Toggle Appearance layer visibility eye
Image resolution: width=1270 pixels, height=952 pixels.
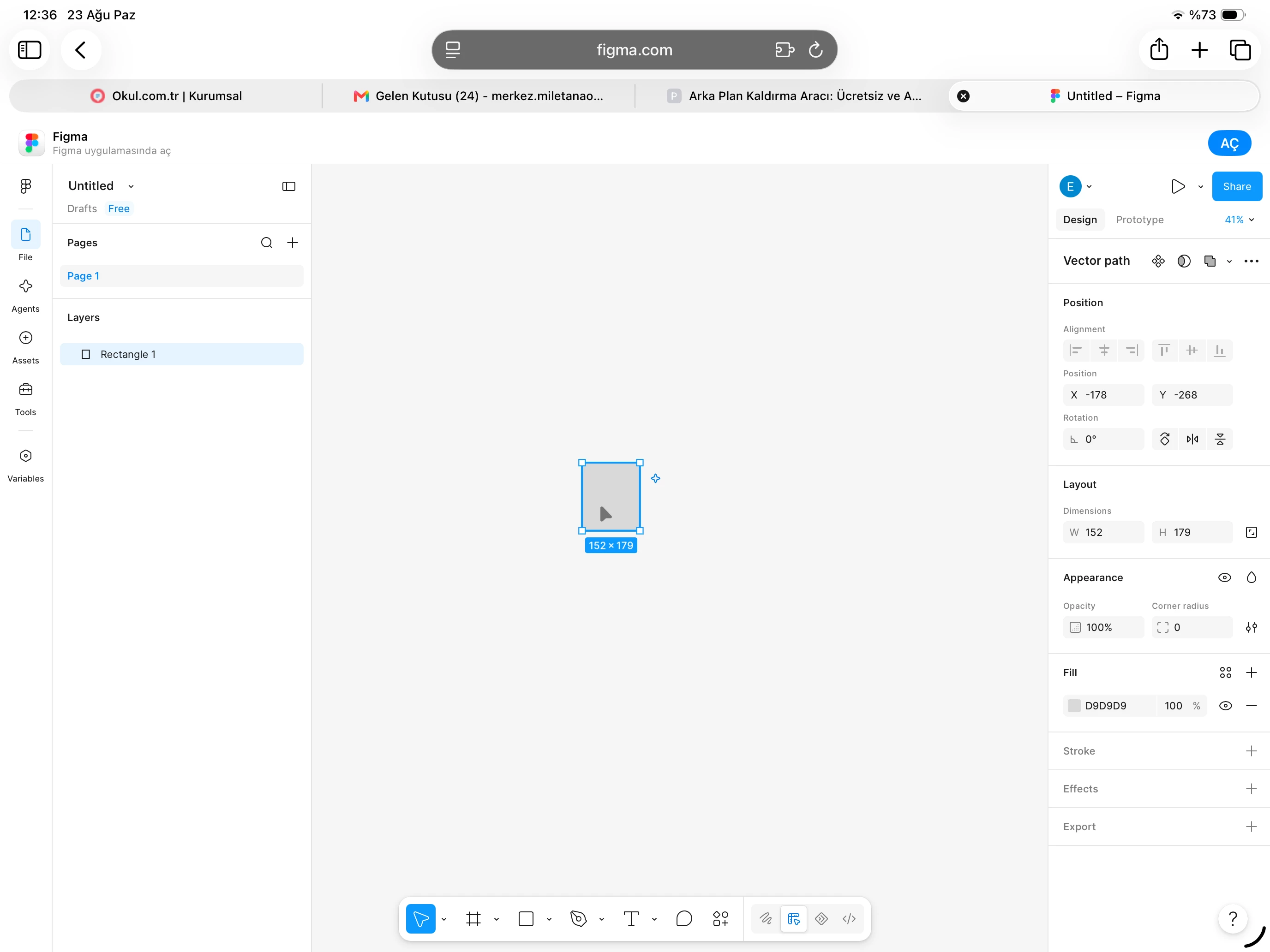coord(1224,577)
